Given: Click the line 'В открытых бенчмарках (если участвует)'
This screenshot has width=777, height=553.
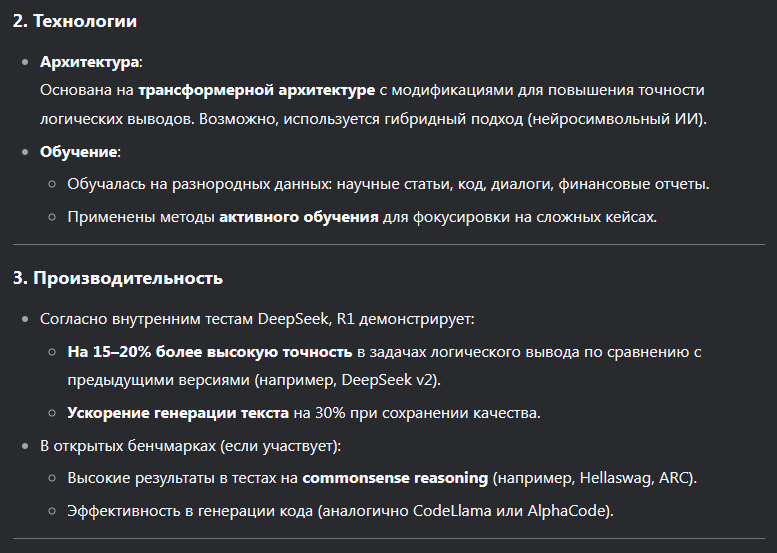Looking at the screenshot, I should click(190, 446).
